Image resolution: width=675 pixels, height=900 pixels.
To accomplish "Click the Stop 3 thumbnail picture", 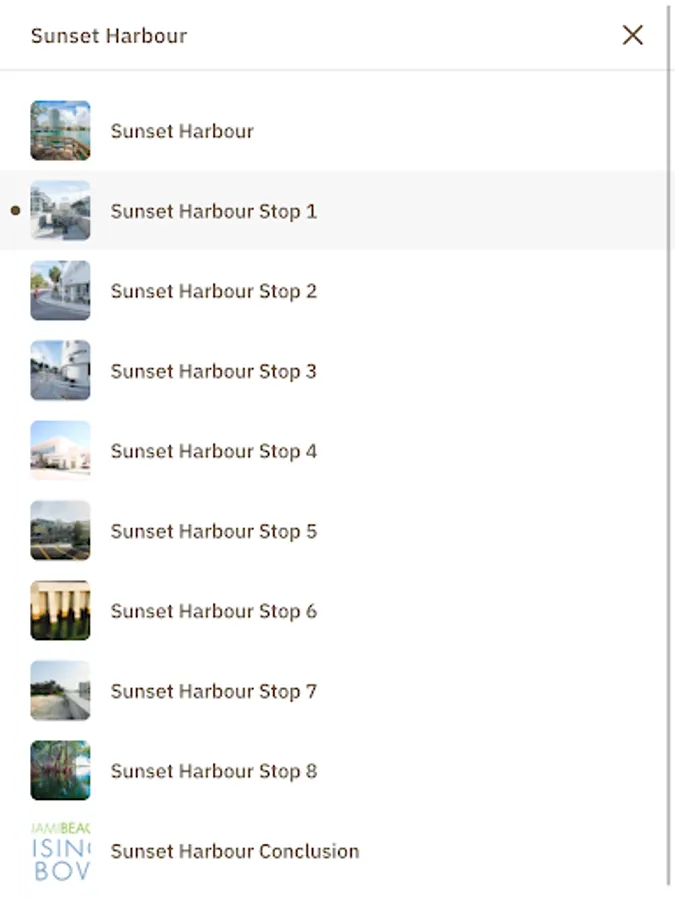I will point(60,371).
